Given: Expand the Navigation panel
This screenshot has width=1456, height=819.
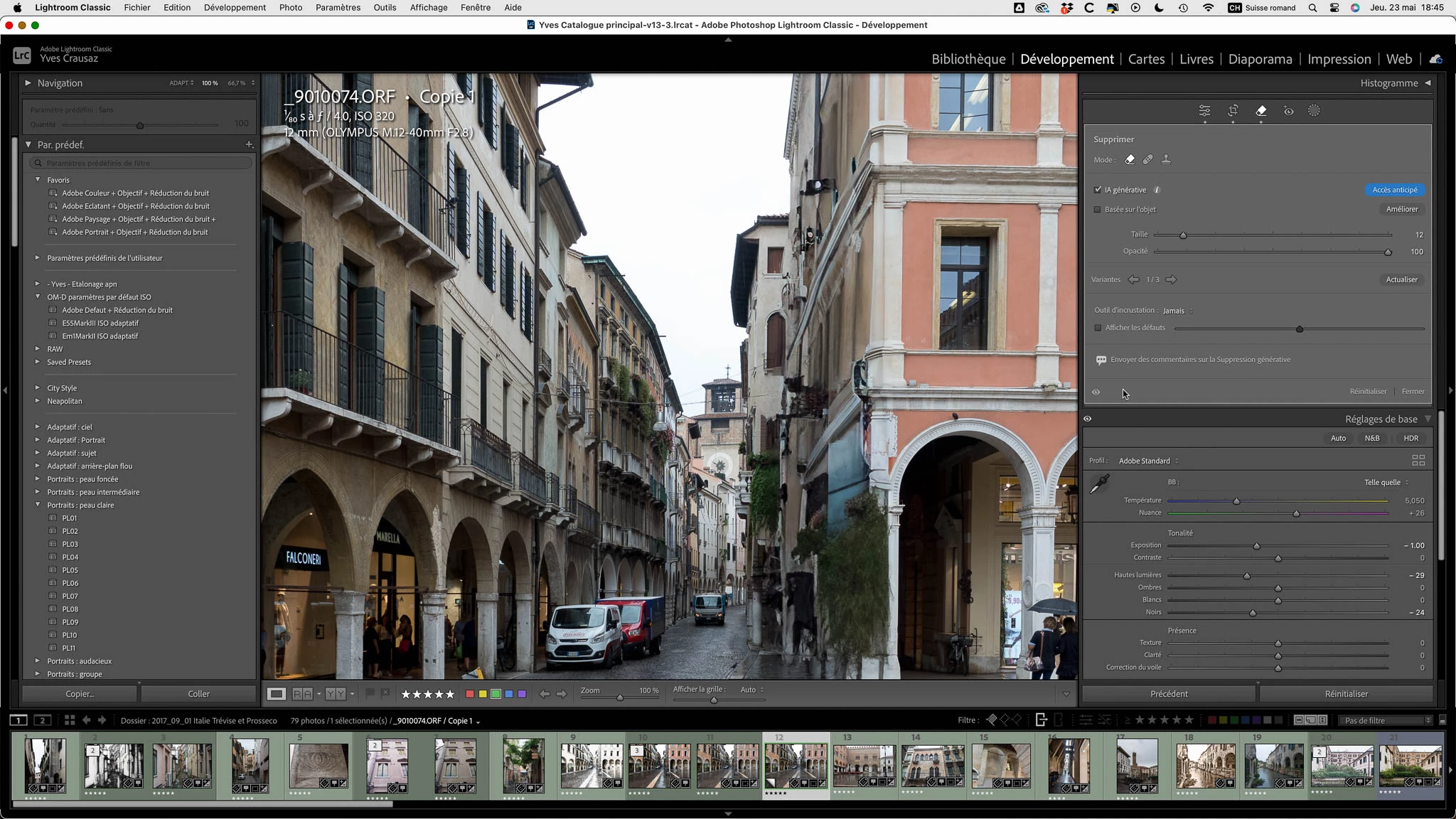Looking at the screenshot, I should [28, 83].
